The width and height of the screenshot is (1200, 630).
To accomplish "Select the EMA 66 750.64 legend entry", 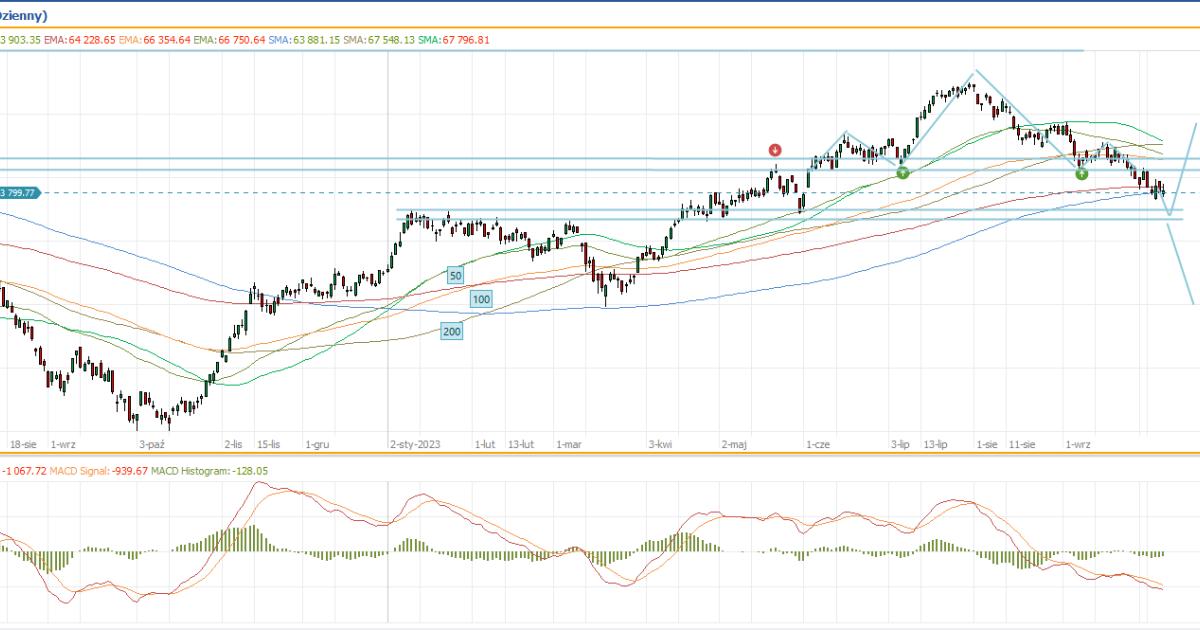I will click(230, 40).
